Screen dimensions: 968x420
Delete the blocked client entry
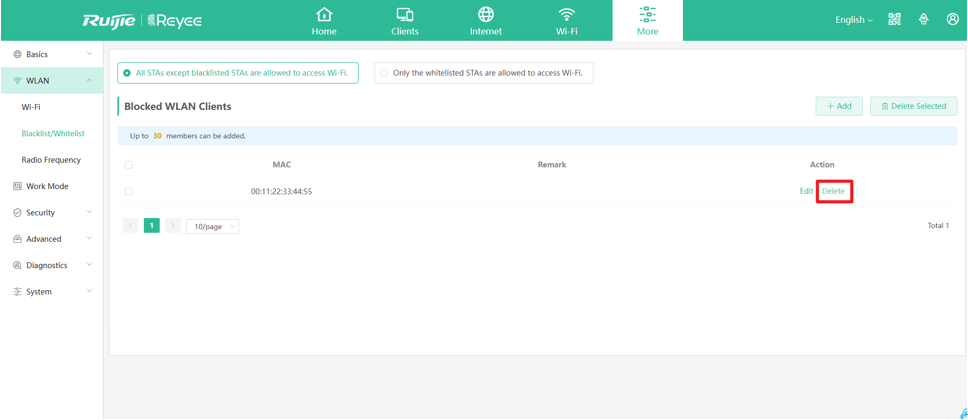pyautogui.click(x=833, y=191)
